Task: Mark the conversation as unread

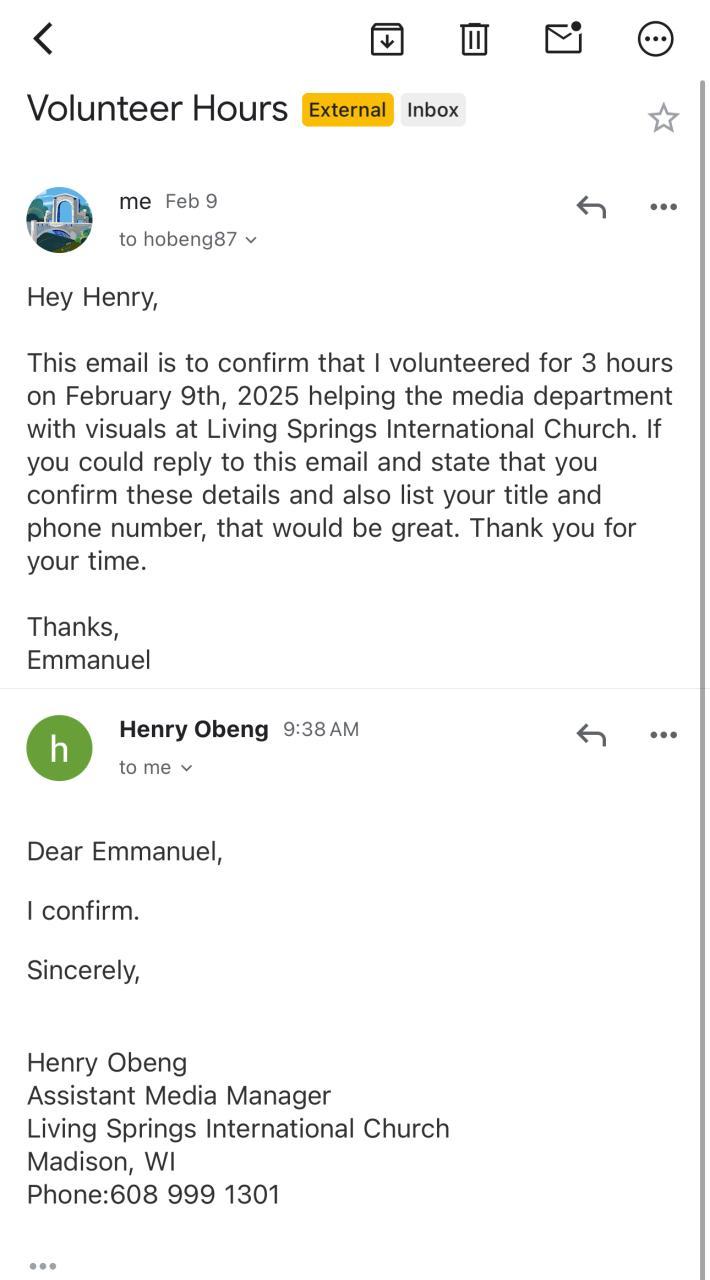Action: tap(564, 38)
